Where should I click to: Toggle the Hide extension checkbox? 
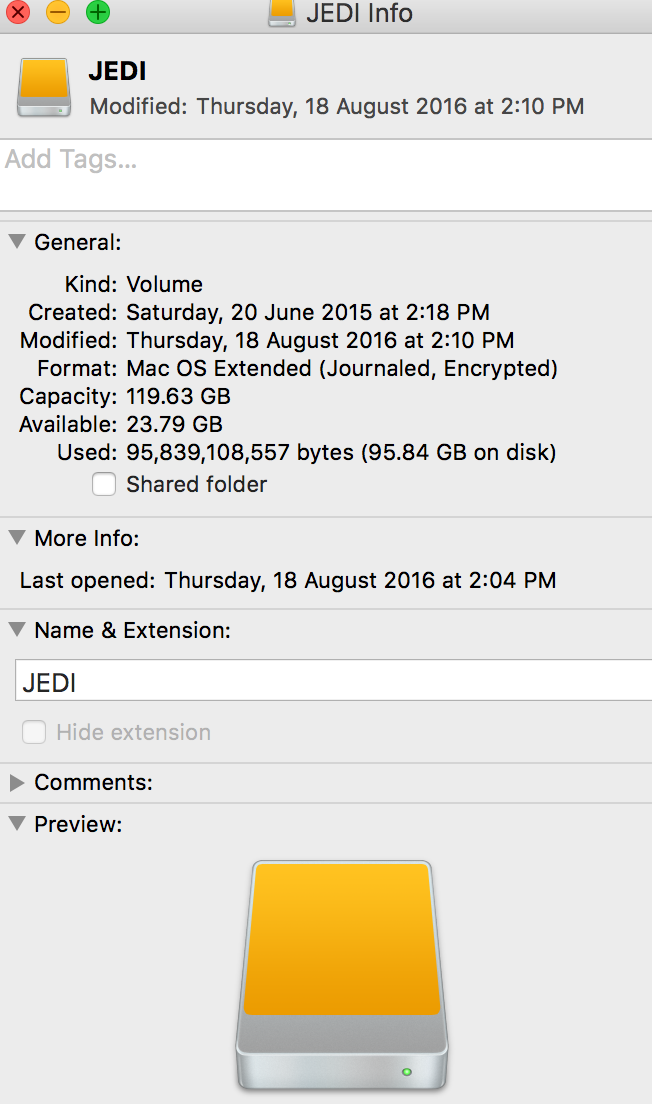pyautogui.click(x=34, y=732)
